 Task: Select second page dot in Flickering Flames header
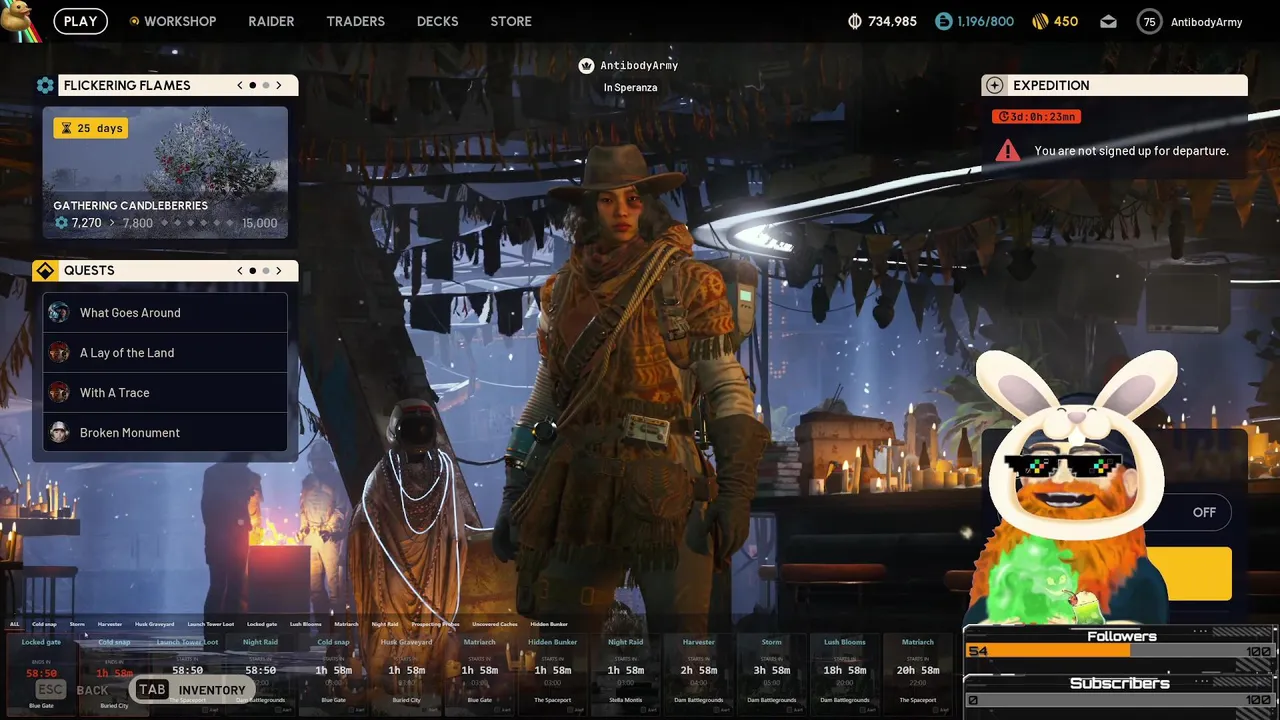coord(265,85)
